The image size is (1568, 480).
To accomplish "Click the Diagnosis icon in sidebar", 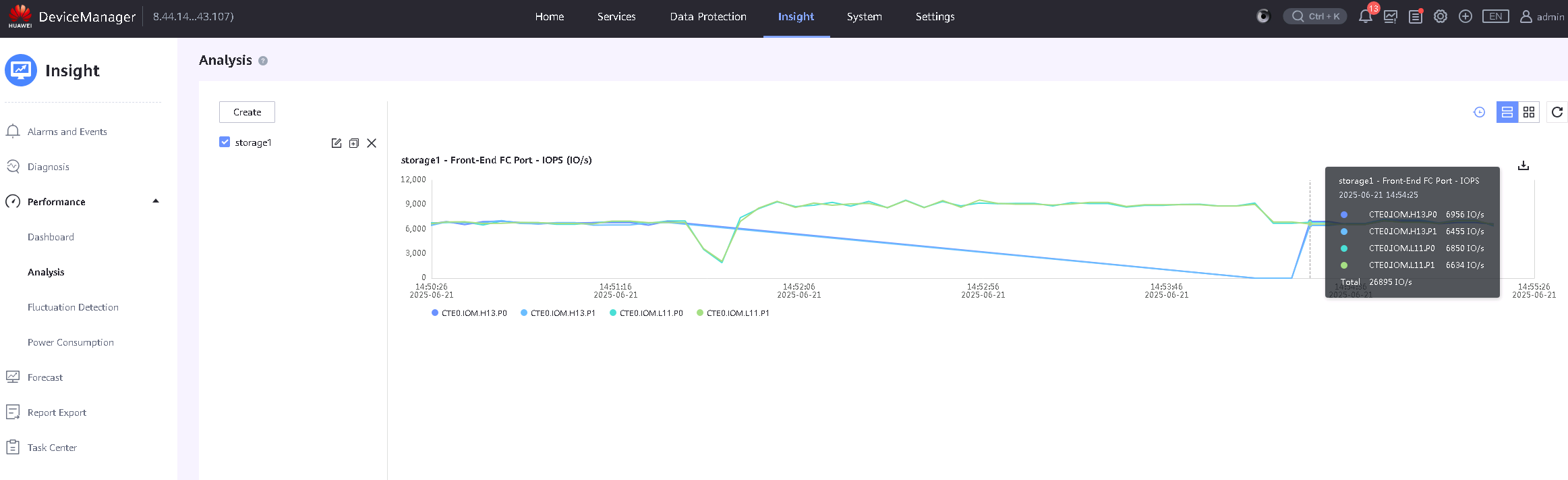I will click(13, 166).
